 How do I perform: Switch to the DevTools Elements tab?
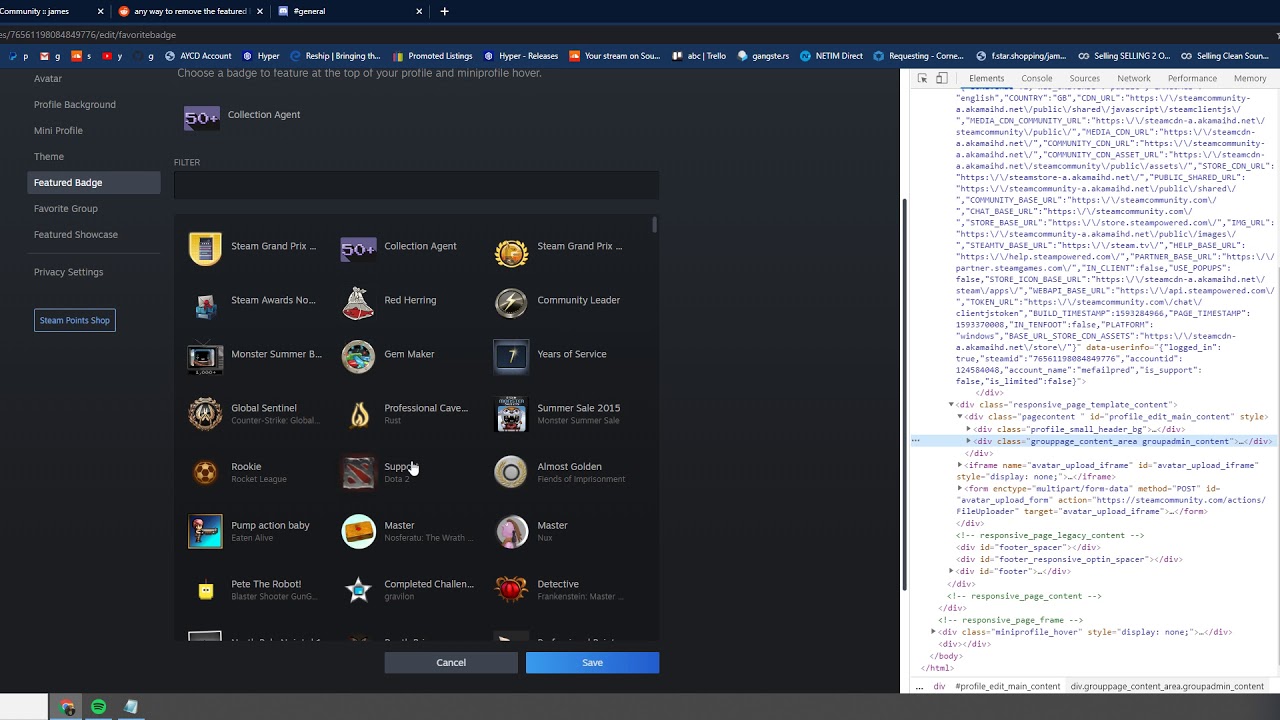tap(986, 78)
